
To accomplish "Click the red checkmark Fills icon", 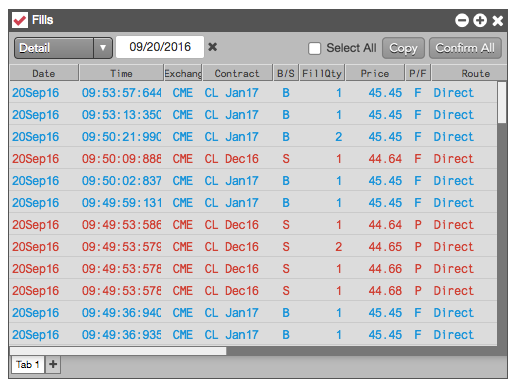I will pyautogui.click(x=20, y=20).
